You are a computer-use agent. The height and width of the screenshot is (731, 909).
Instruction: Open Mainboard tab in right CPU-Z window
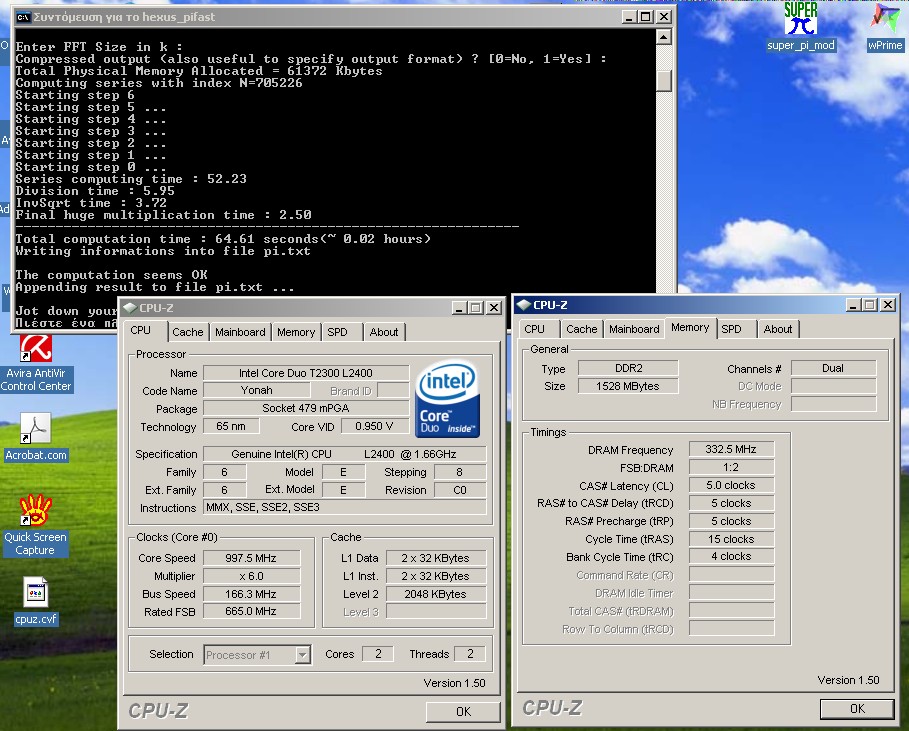click(634, 329)
